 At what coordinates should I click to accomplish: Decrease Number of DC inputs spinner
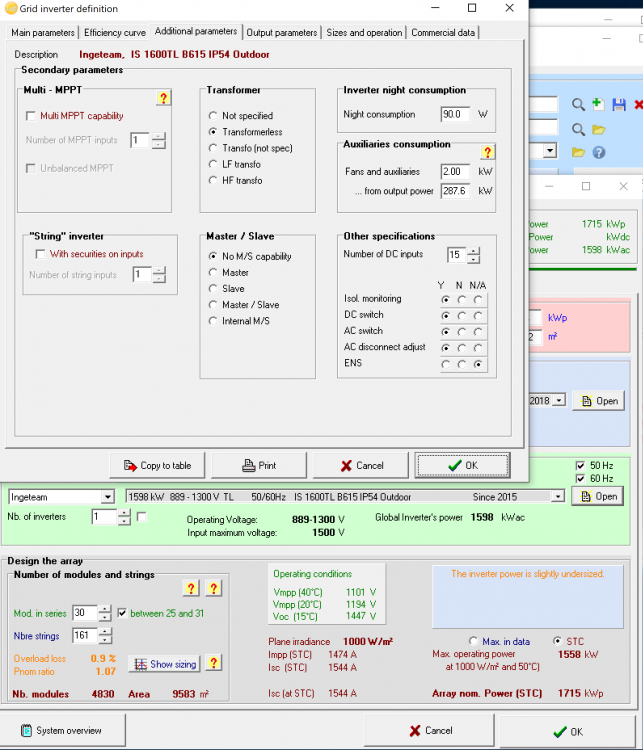pyautogui.click(x=473, y=259)
